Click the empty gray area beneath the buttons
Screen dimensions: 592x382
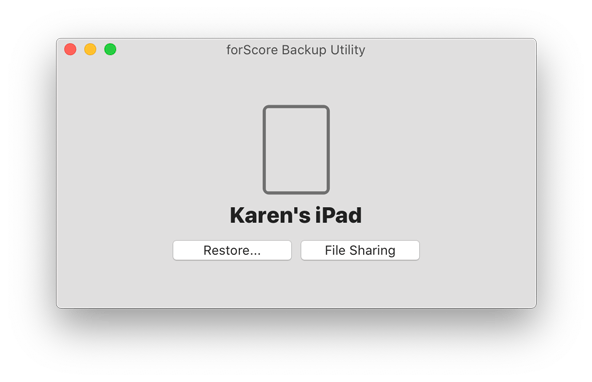[x=296, y=284]
